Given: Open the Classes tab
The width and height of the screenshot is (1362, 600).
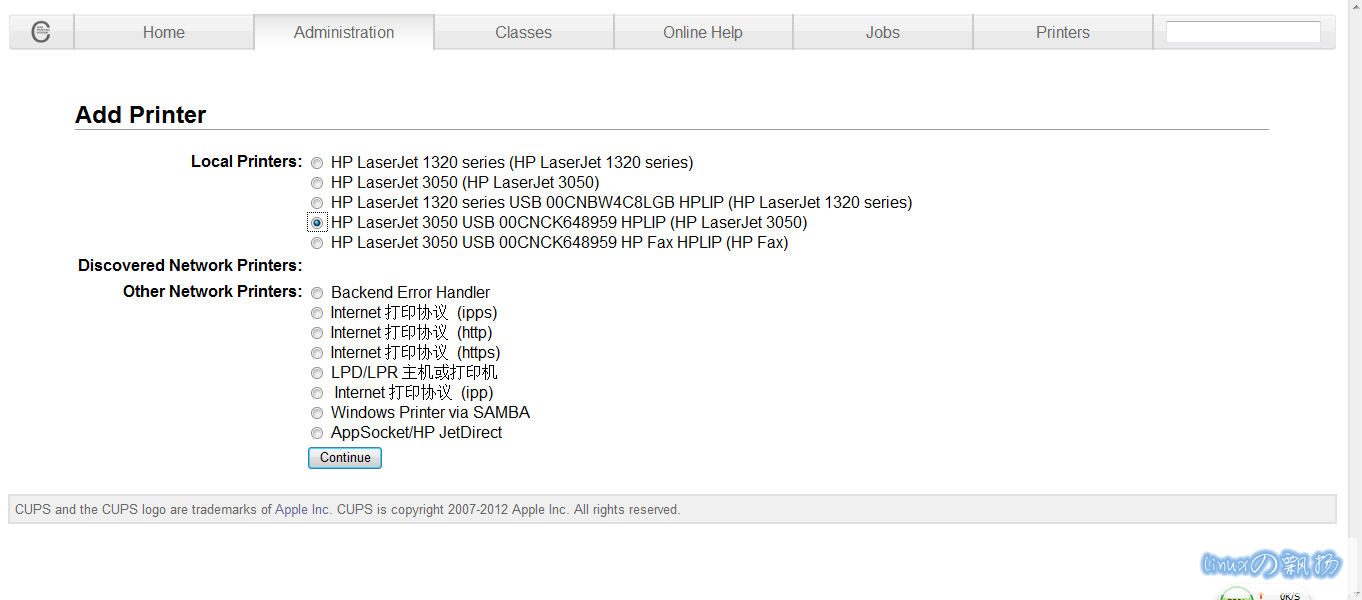Looking at the screenshot, I should tap(523, 32).
